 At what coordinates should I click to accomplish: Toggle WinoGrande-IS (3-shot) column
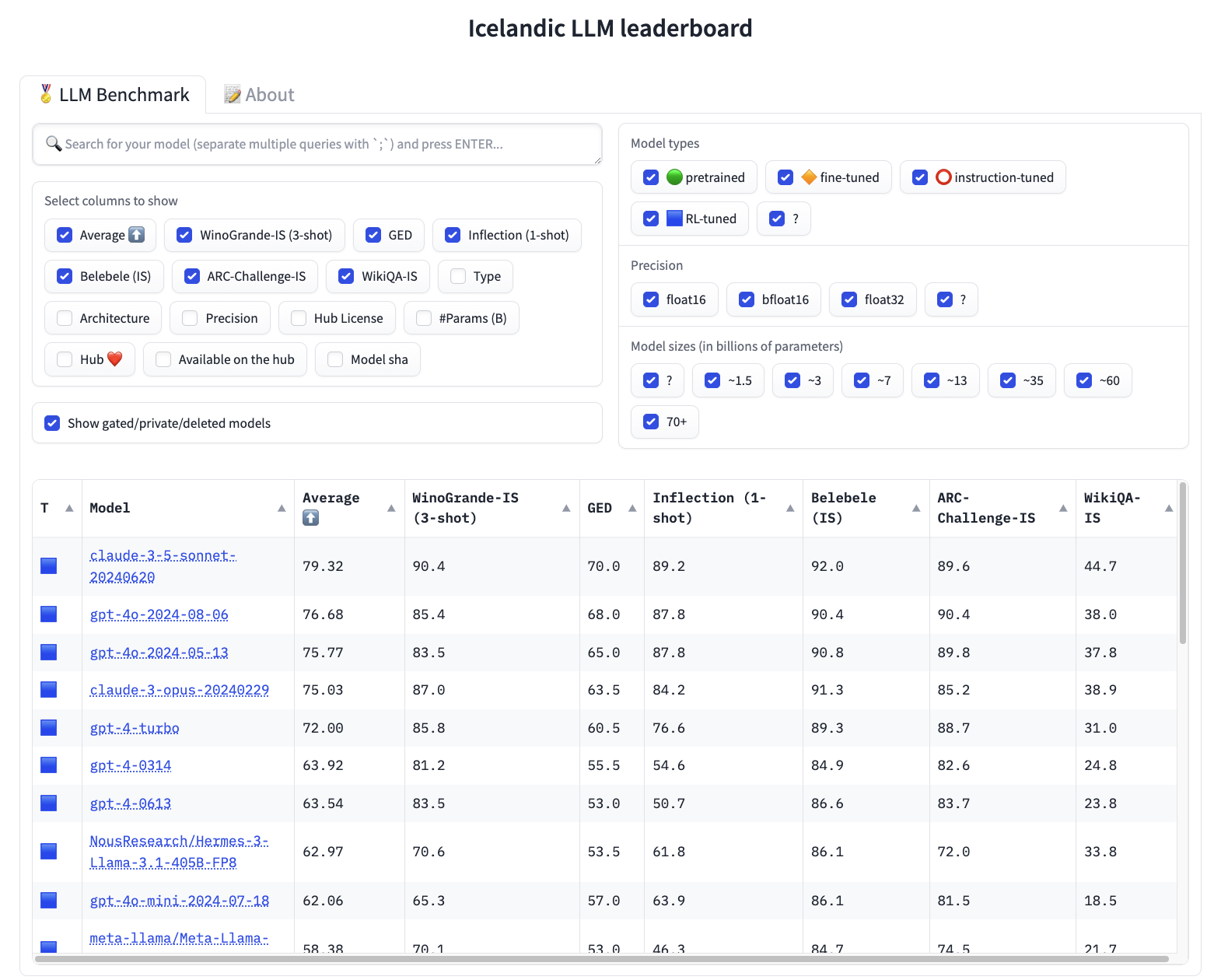click(184, 235)
